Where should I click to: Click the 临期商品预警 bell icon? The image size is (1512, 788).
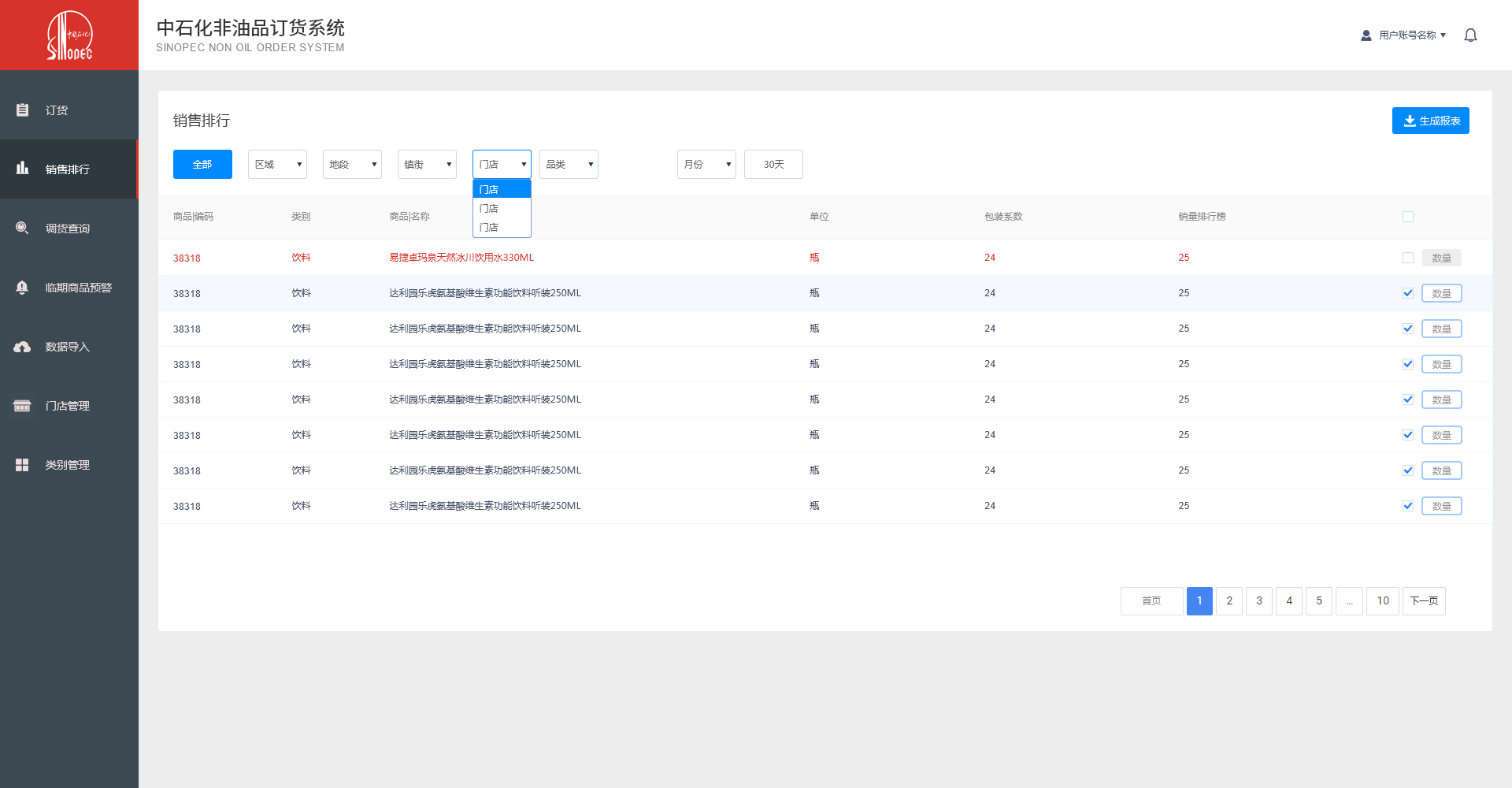coord(23,288)
